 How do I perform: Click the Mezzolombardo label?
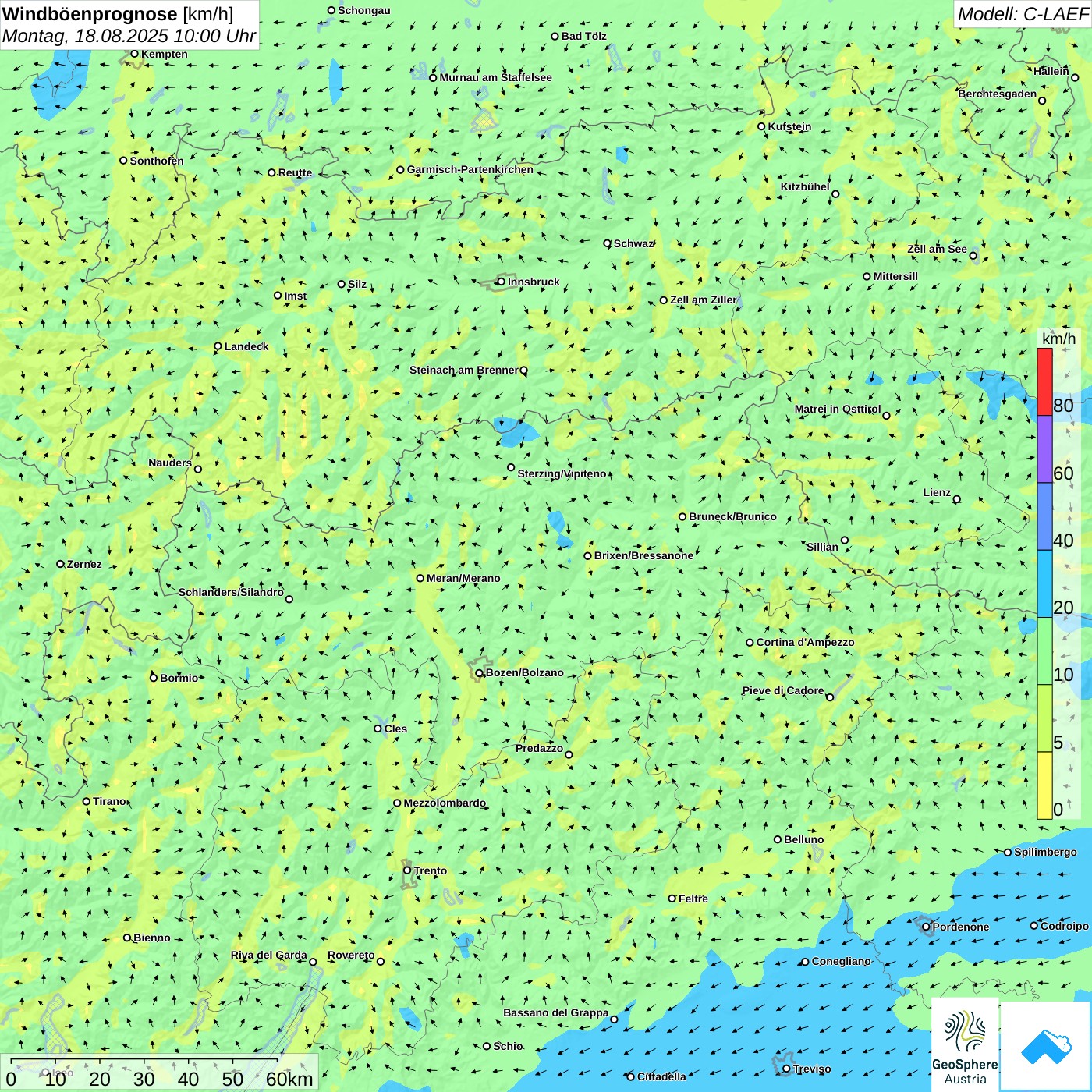click(445, 803)
